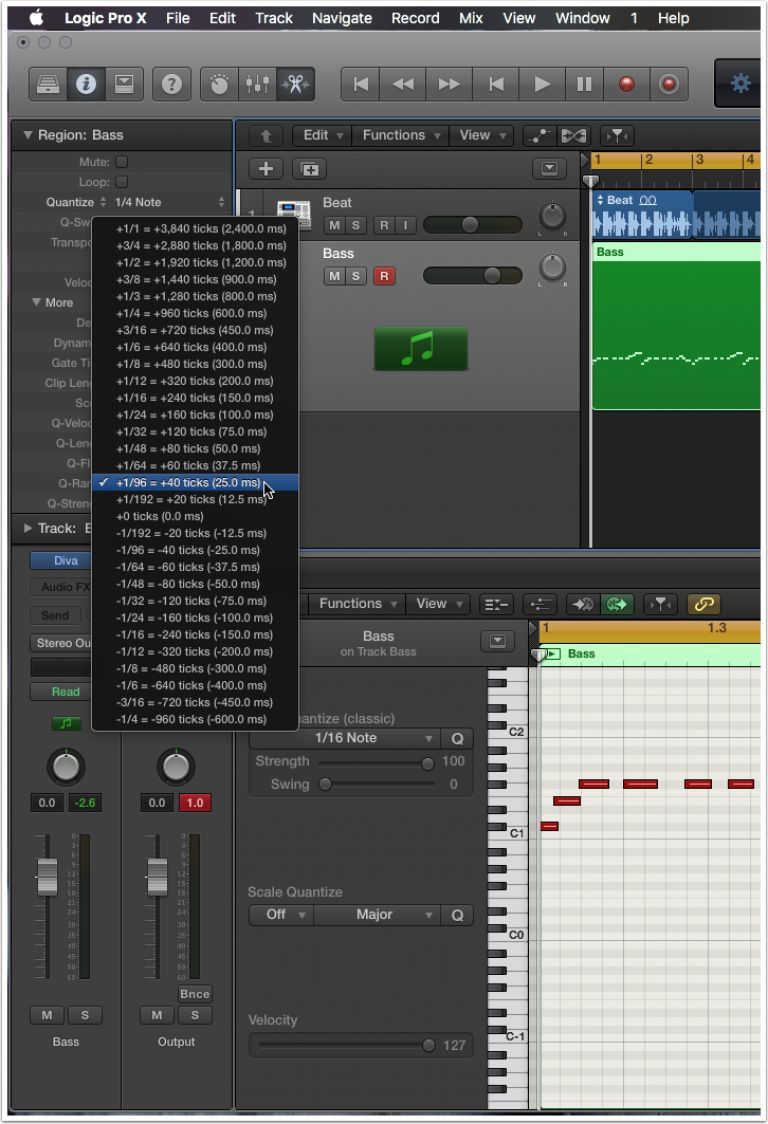Select +1/192 = +20 ticks delay

(195, 500)
